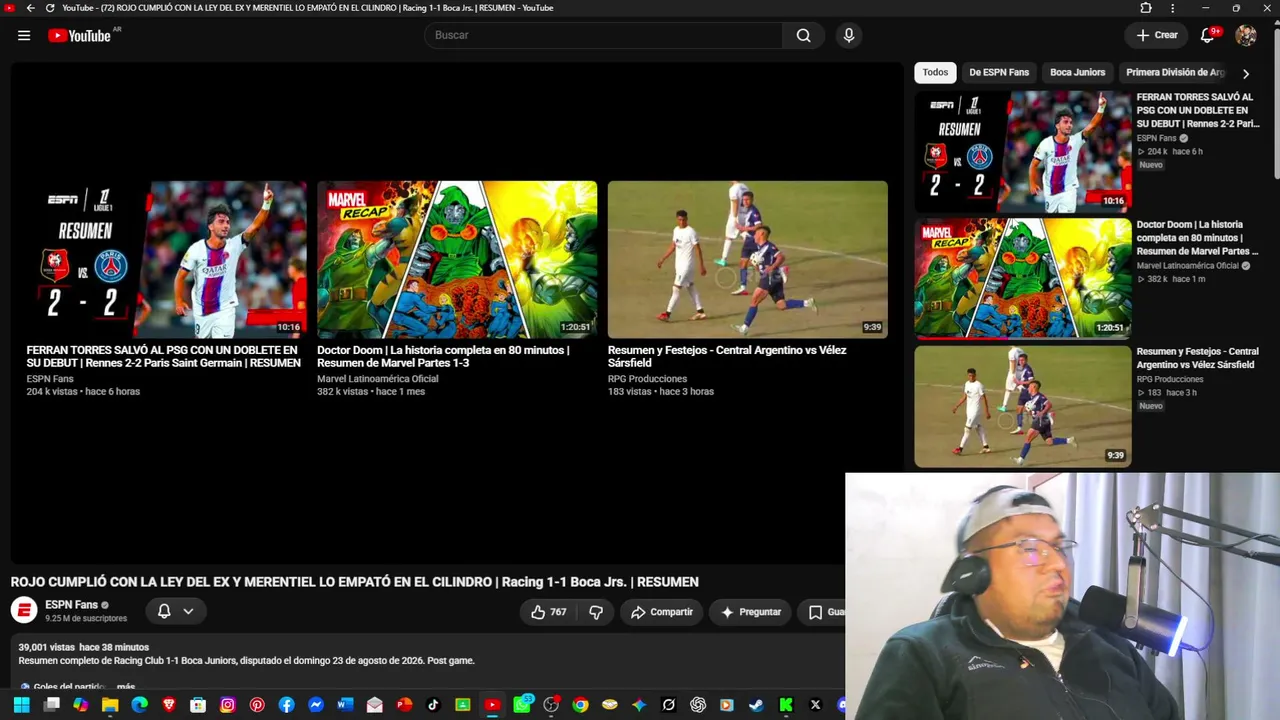Open the browser three-dot menu

[x=1173, y=8]
